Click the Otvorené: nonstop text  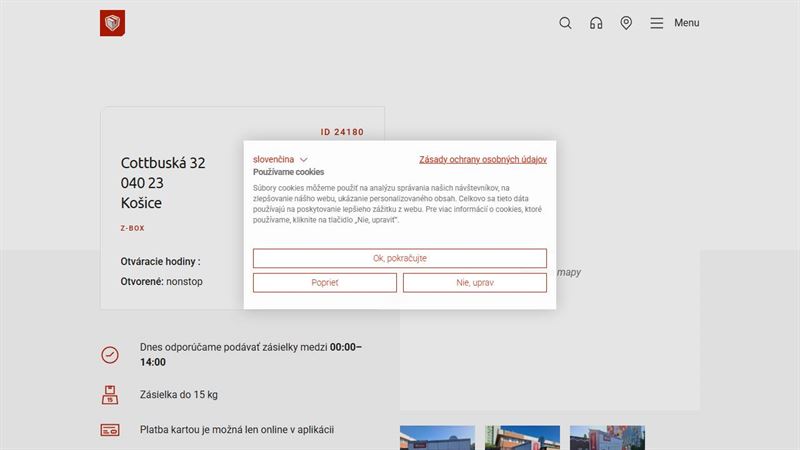(161, 282)
